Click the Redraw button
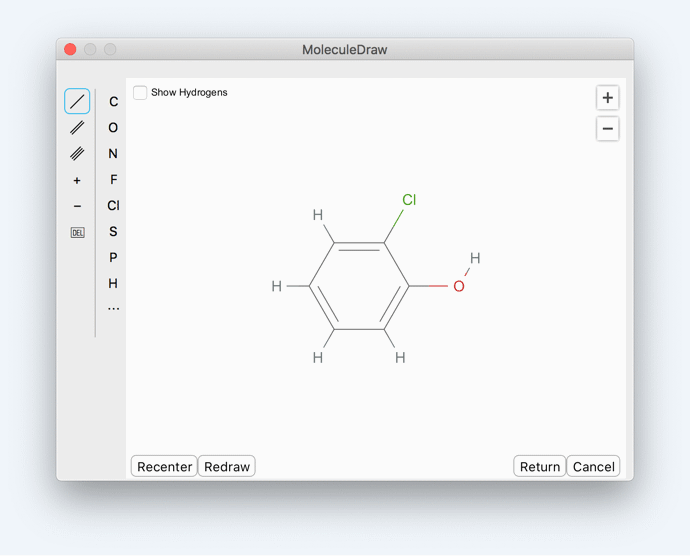Image resolution: width=690 pixels, height=556 pixels. pos(227,467)
